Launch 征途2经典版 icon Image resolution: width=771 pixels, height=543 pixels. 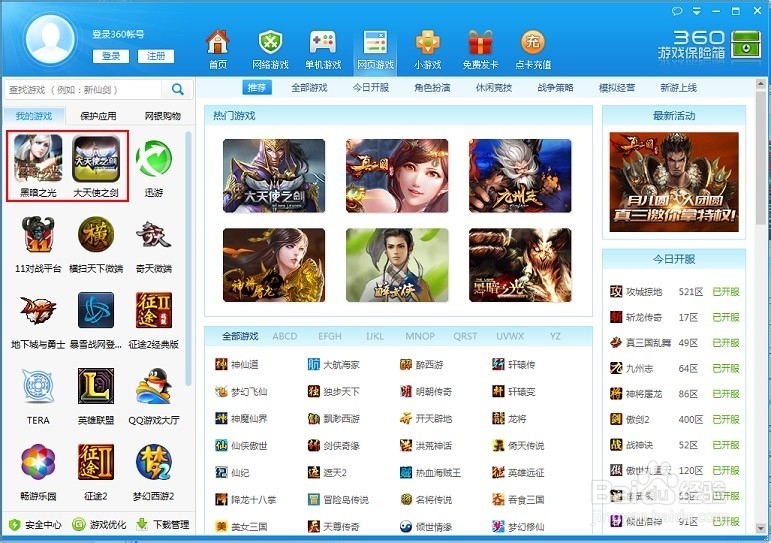coord(153,310)
